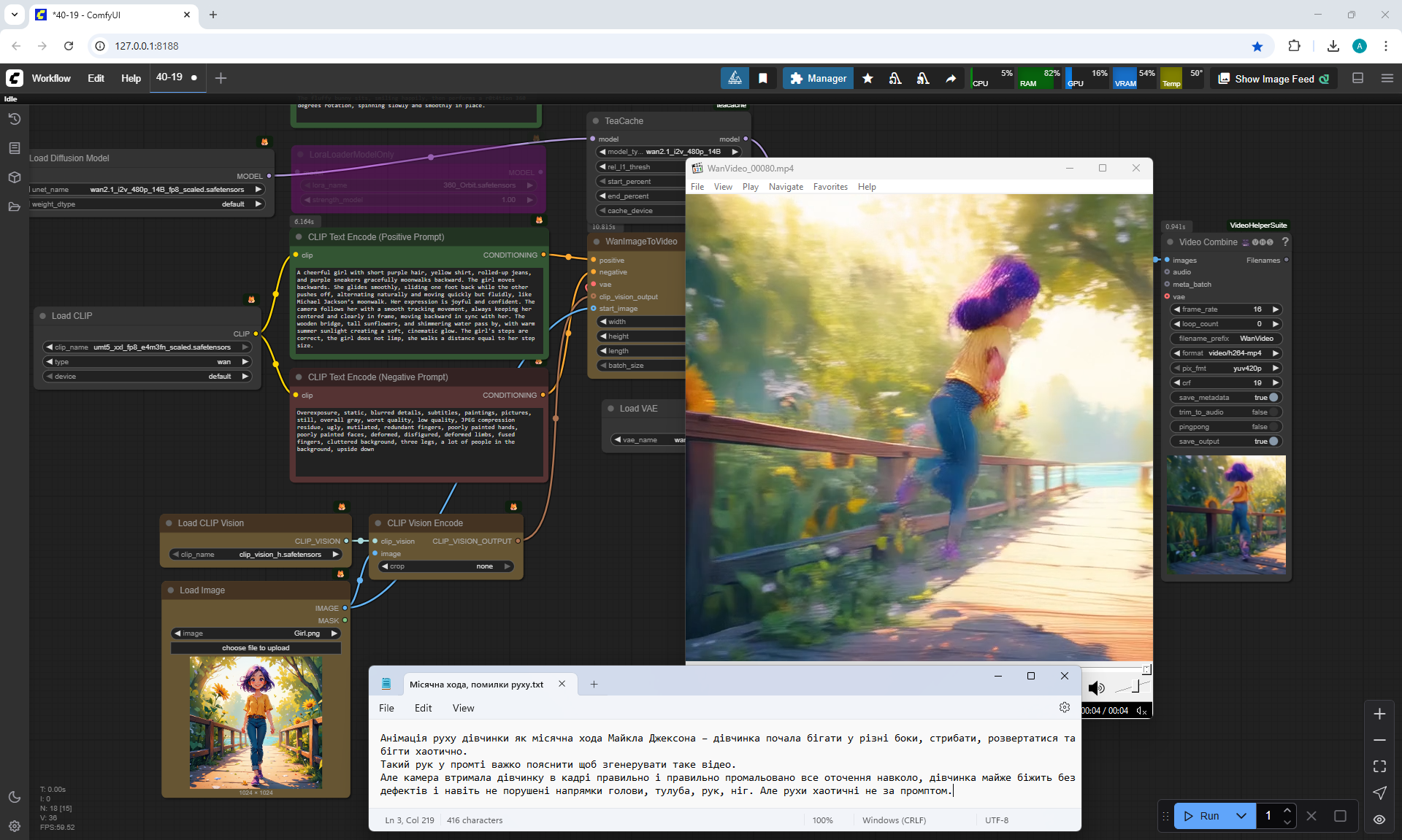
Task: Open the format video/h264-mp4 combo box
Action: 1227,353
